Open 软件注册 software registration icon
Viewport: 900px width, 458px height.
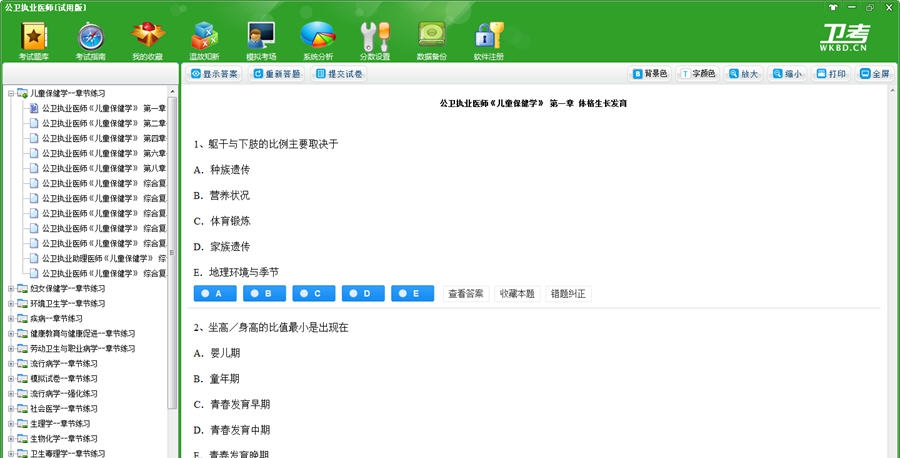488,38
